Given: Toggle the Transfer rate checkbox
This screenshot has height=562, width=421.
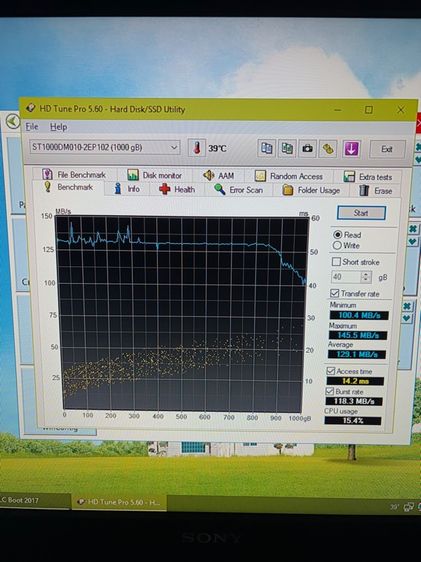Looking at the screenshot, I should point(334,294).
